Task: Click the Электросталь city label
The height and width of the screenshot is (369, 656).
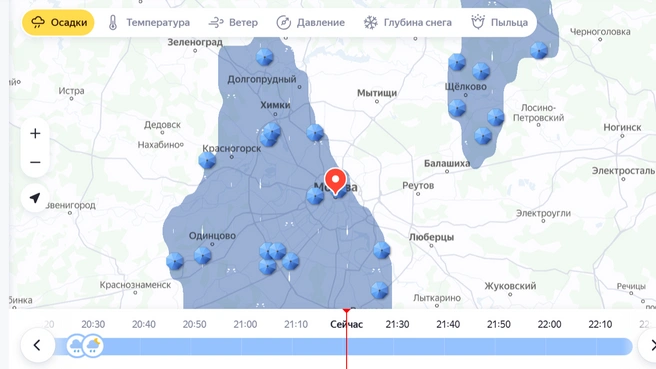Action: pyautogui.click(x=623, y=171)
